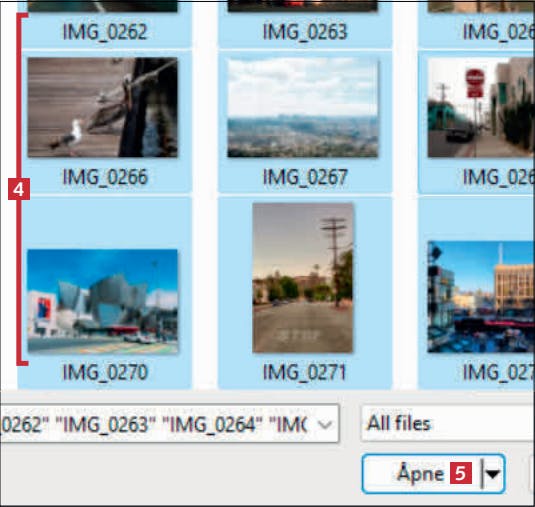The height and width of the screenshot is (507, 535).
Task: Click the IMG_0266 file name label
Action: (x=105, y=177)
